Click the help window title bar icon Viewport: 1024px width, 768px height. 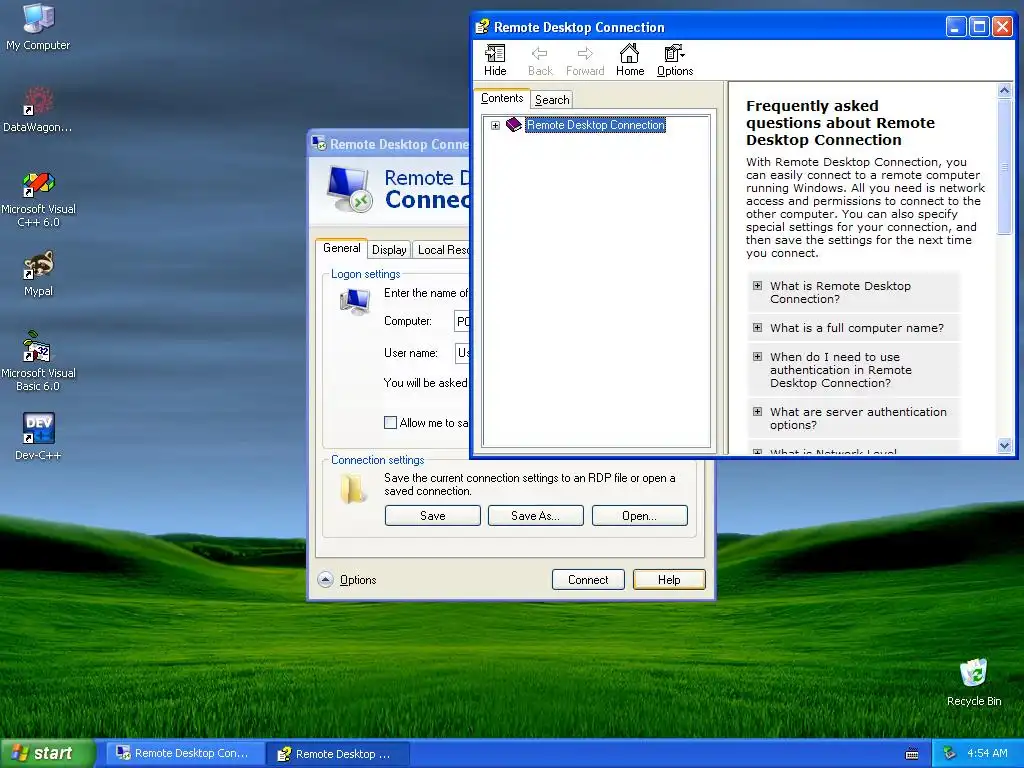(x=482, y=27)
